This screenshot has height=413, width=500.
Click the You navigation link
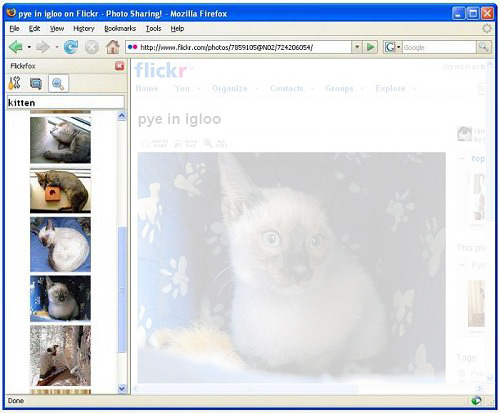click(182, 88)
